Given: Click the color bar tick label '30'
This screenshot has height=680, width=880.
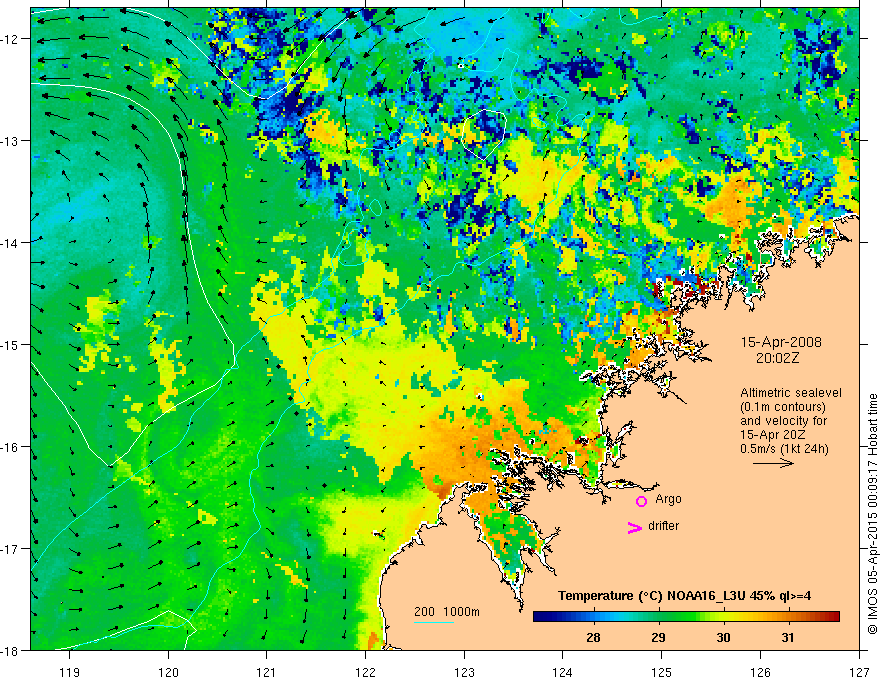Looking at the screenshot, I should point(723,637).
